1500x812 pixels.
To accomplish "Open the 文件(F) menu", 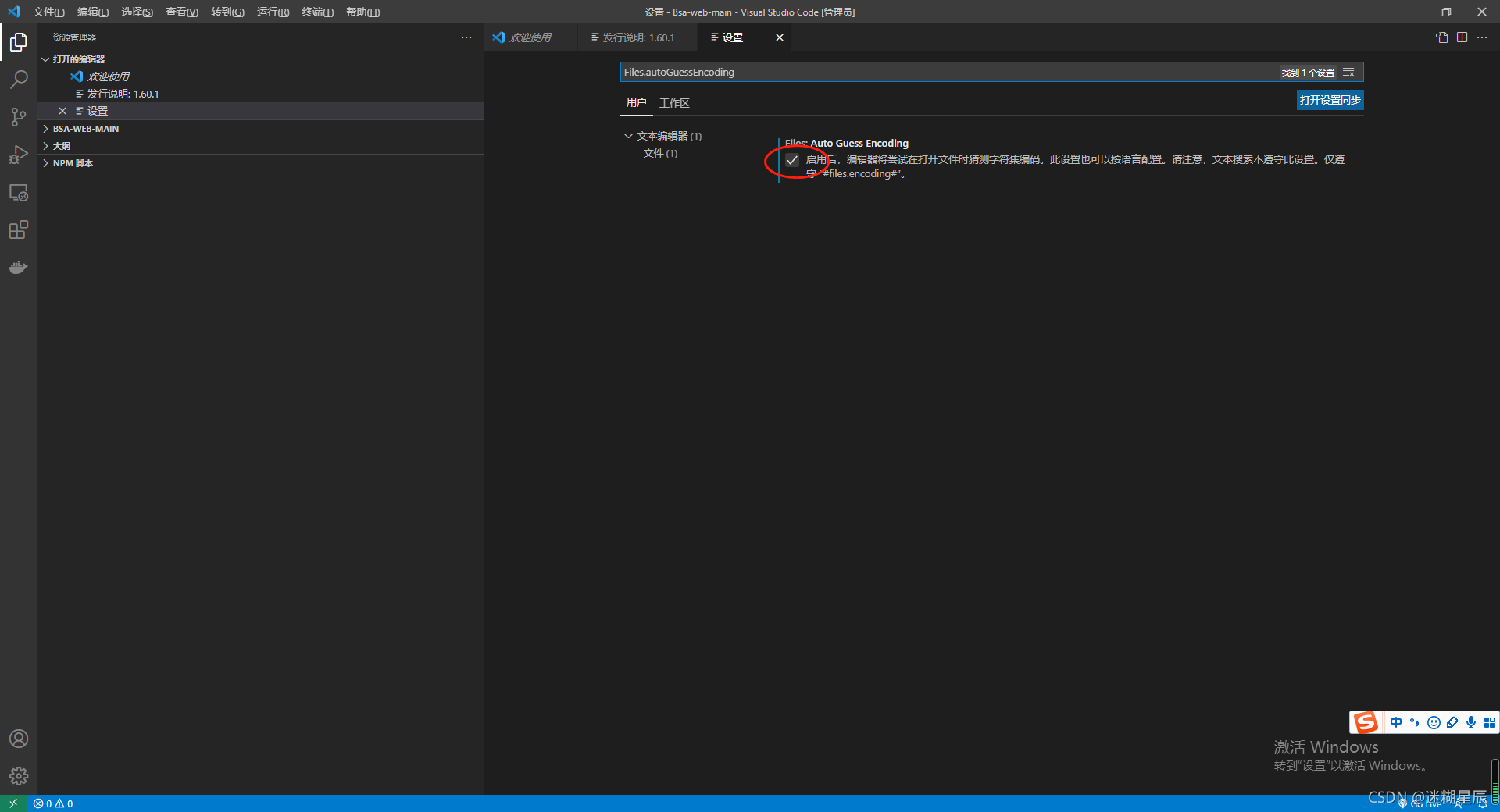I will 48,12.
